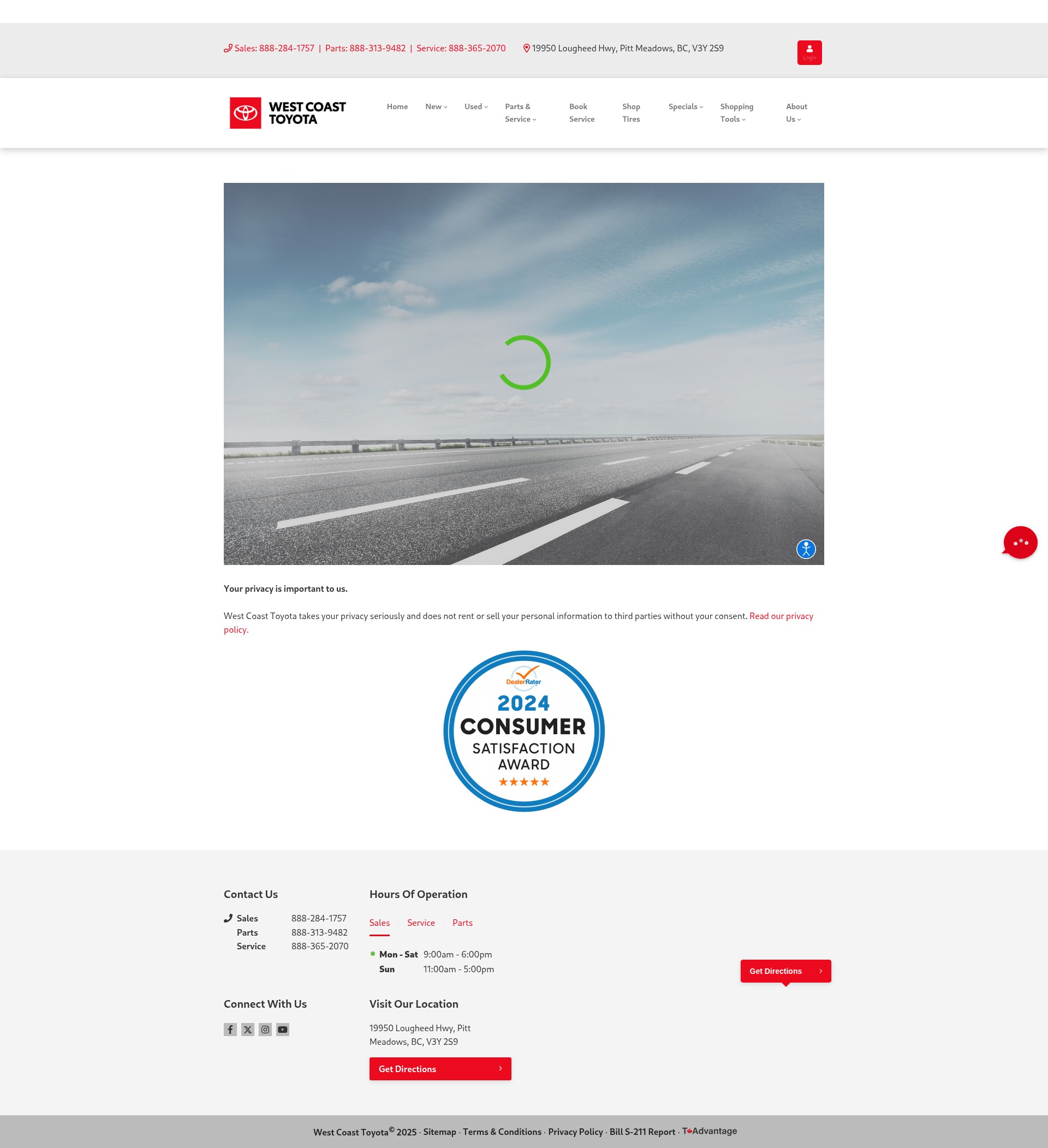Expand the About Us dropdown
This screenshot has width=1048, height=1148.
coord(796,113)
